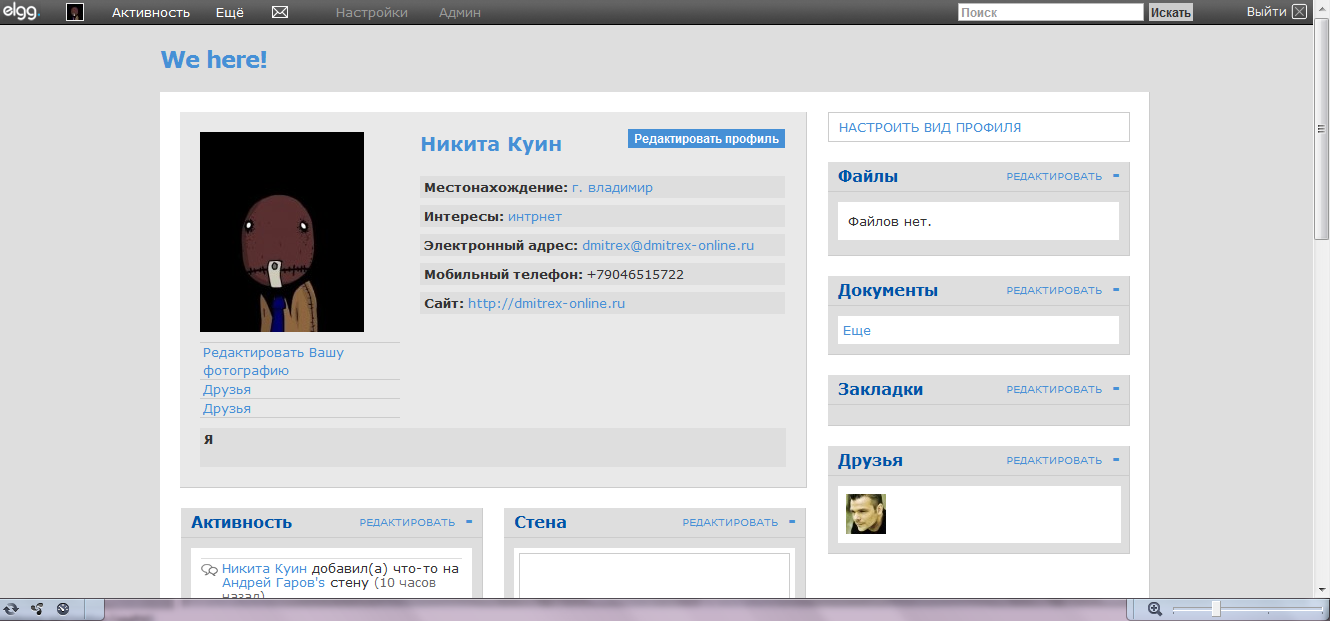Click the logout X icon
The width and height of the screenshot is (1330, 621).
(x=1299, y=12)
